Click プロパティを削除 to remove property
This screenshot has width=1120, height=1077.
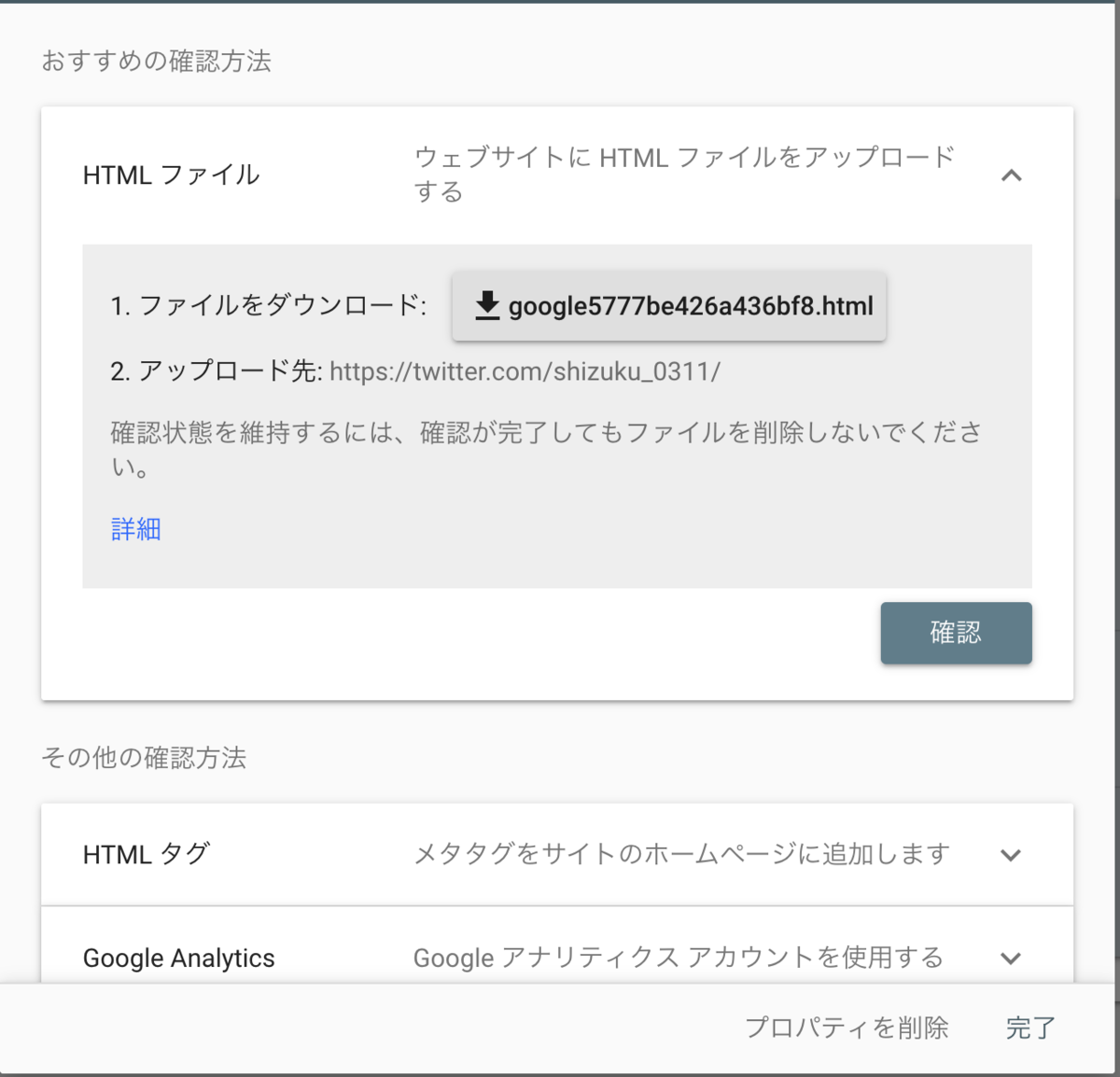[847, 1028]
